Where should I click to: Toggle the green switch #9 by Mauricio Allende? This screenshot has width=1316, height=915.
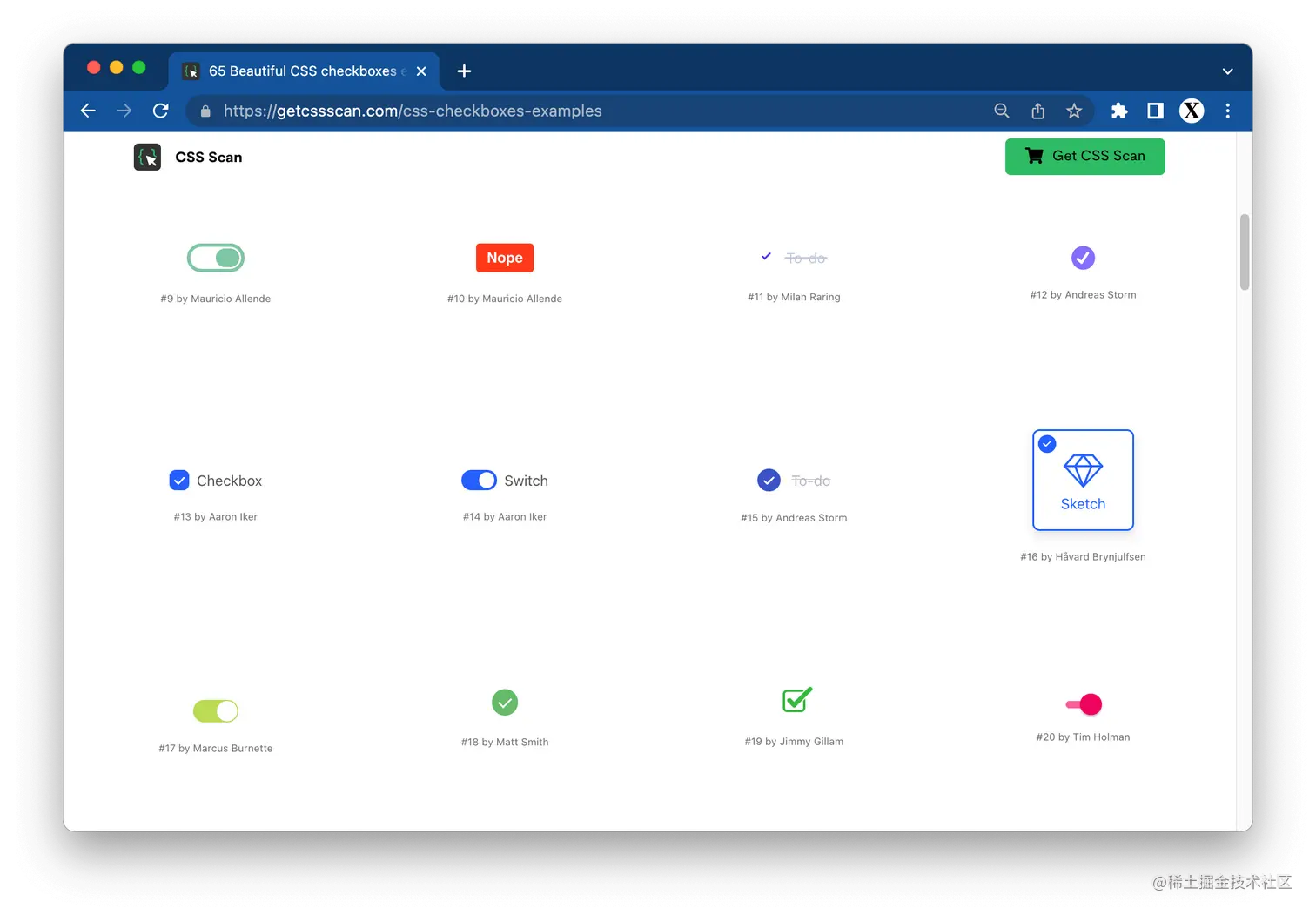216,258
